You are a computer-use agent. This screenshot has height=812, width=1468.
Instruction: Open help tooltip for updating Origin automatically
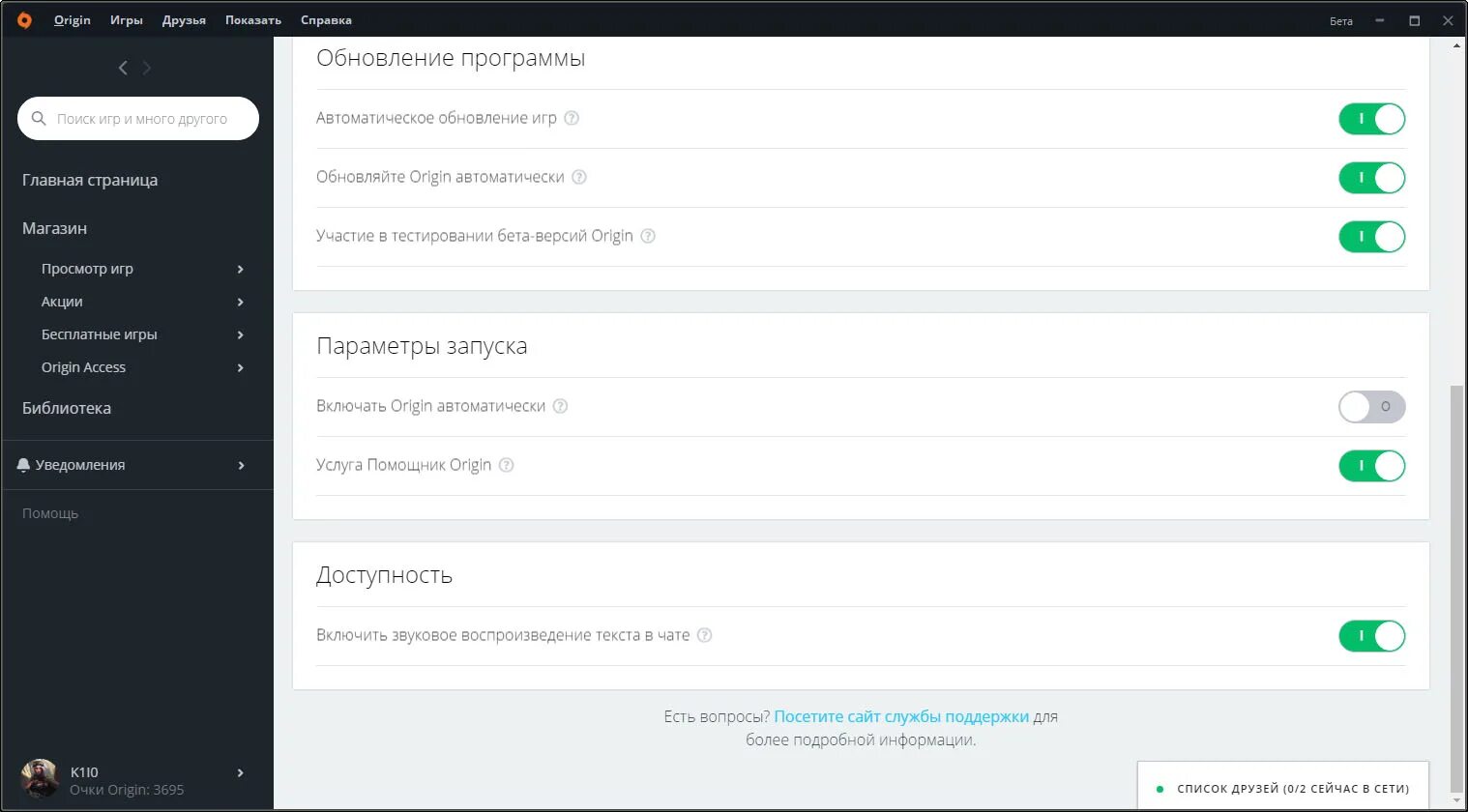579,177
